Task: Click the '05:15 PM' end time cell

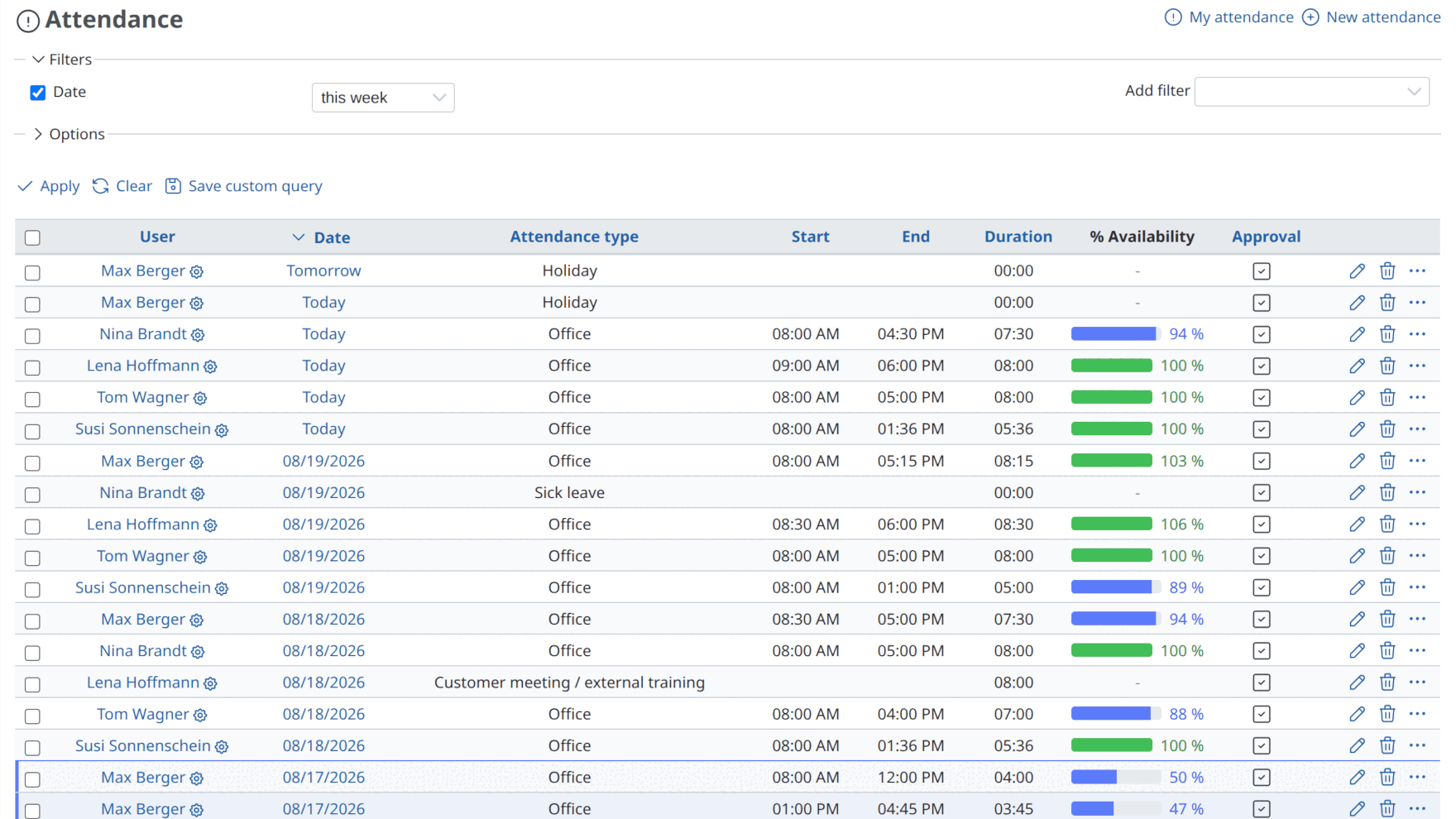Action: click(910, 461)
